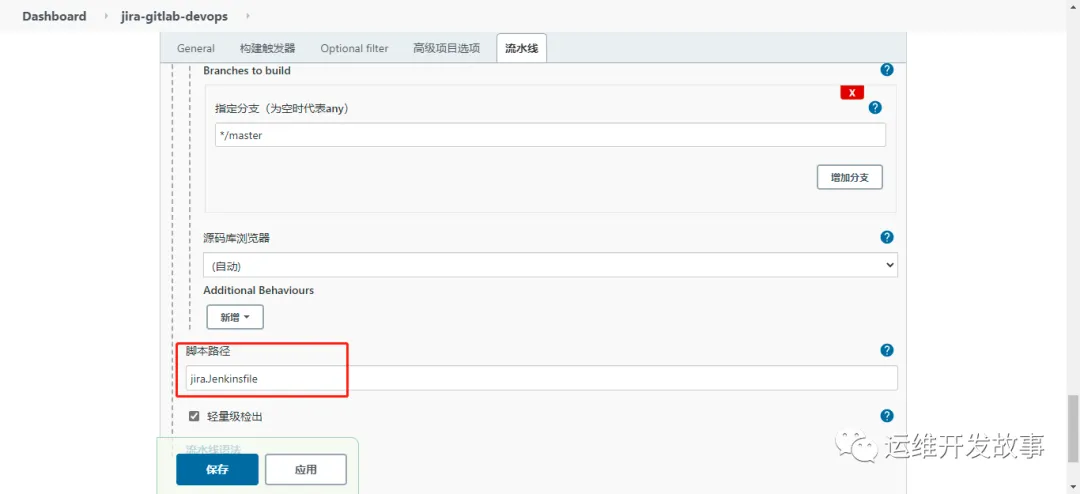The width and height of the screenshot is (1080, 494).
Task: Open help for 脚本路径
Action: coord(887,350)
